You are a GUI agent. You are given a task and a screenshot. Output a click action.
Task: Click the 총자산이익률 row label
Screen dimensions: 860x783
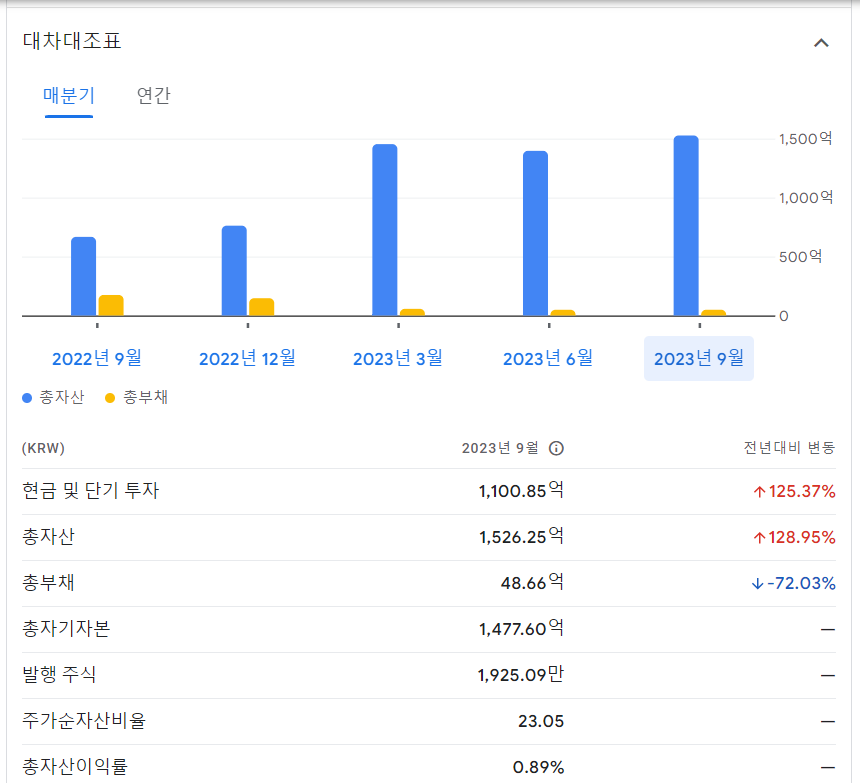click(75, 767)
